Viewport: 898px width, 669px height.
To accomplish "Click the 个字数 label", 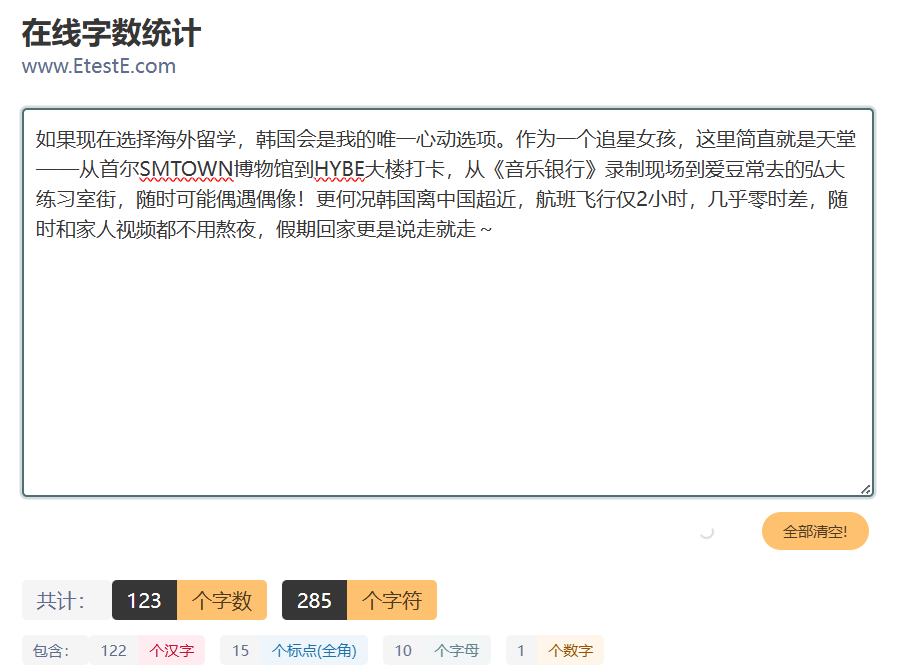I will tap(222, 600).
